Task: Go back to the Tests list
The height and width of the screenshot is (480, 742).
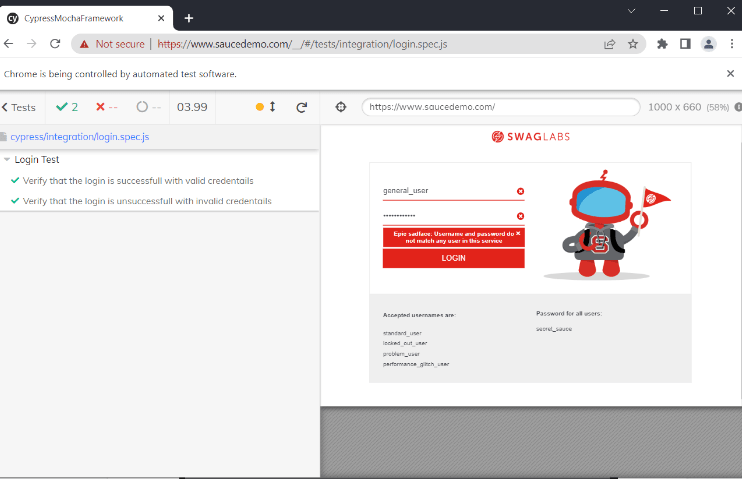Action: [x=19, y=107]
